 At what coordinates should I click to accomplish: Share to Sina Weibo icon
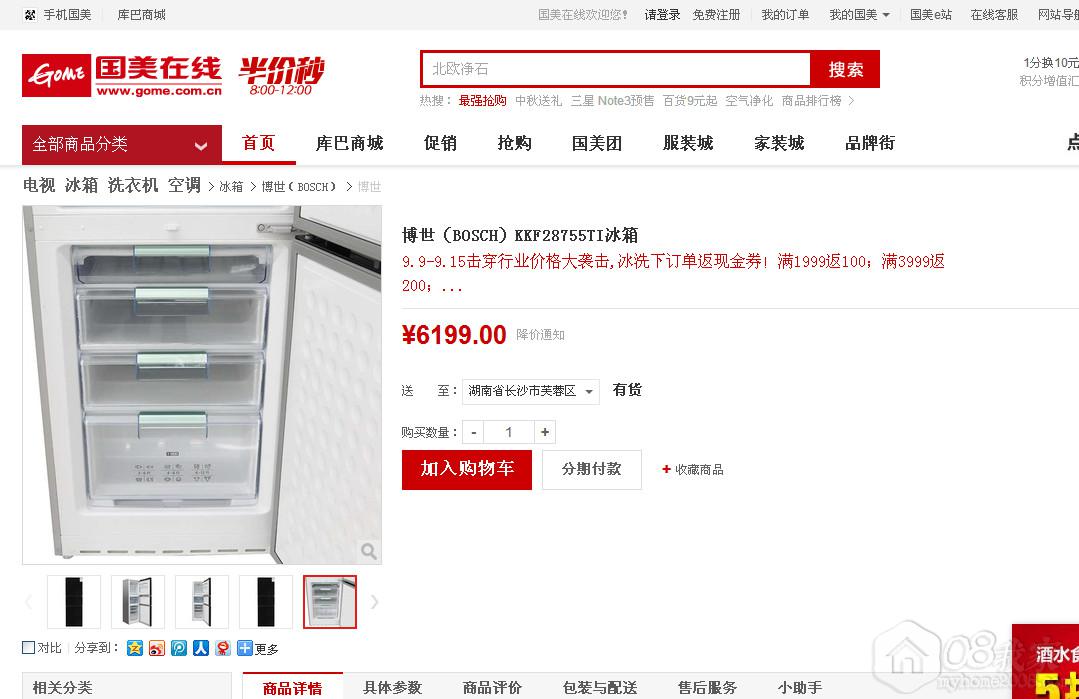click(157, 648)
